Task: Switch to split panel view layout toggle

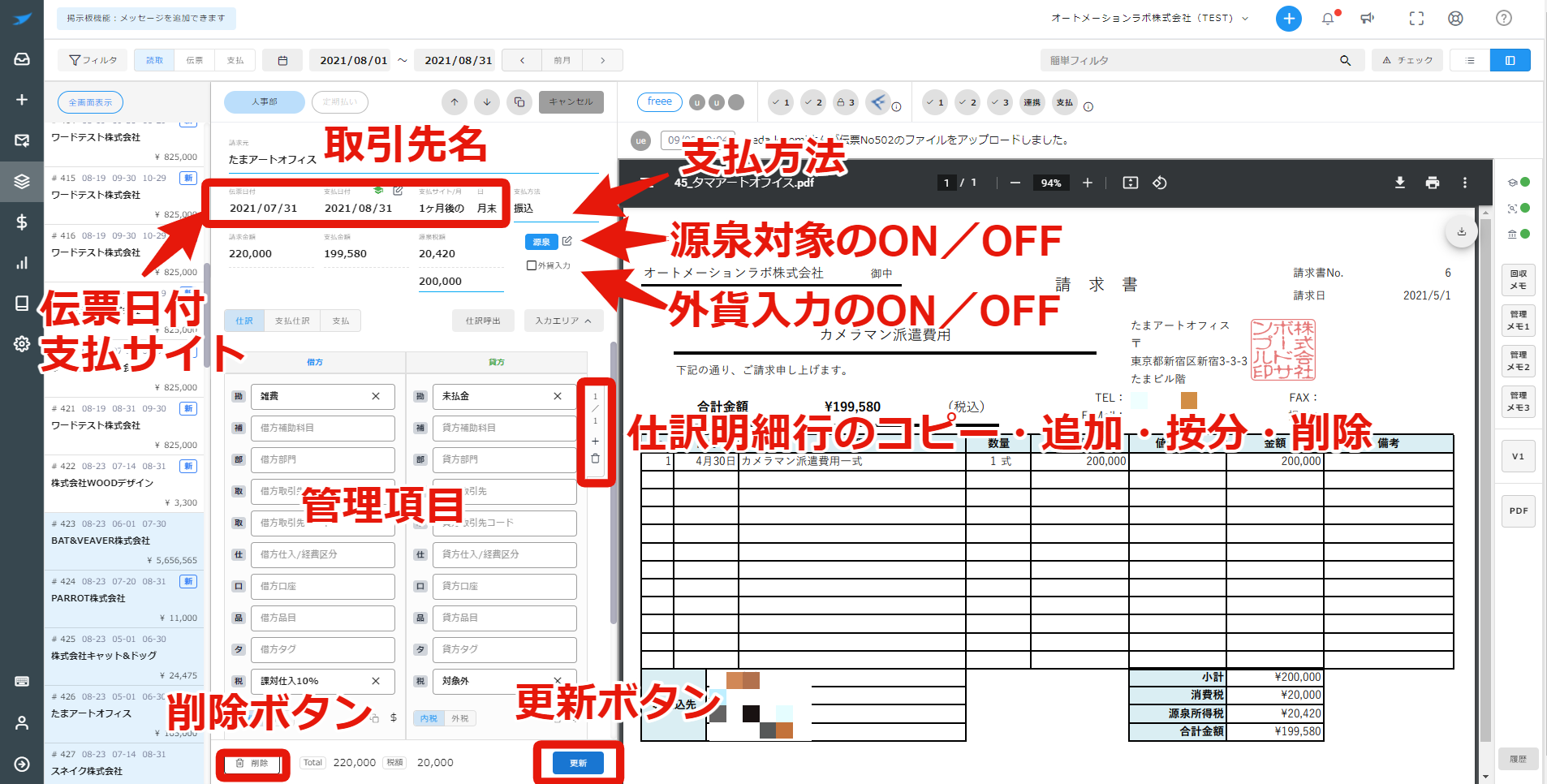Action: (x=1510, y=60)
